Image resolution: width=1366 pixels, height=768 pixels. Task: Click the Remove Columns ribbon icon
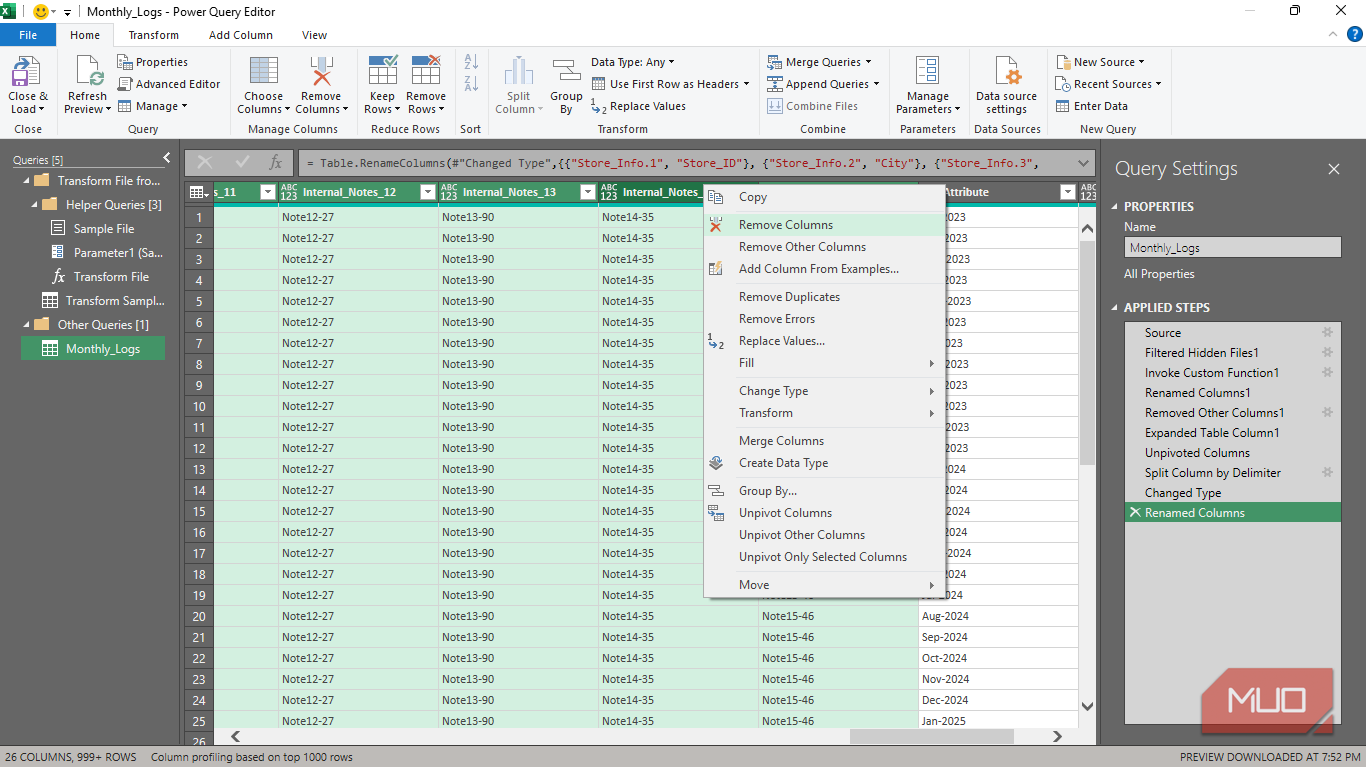321,73
